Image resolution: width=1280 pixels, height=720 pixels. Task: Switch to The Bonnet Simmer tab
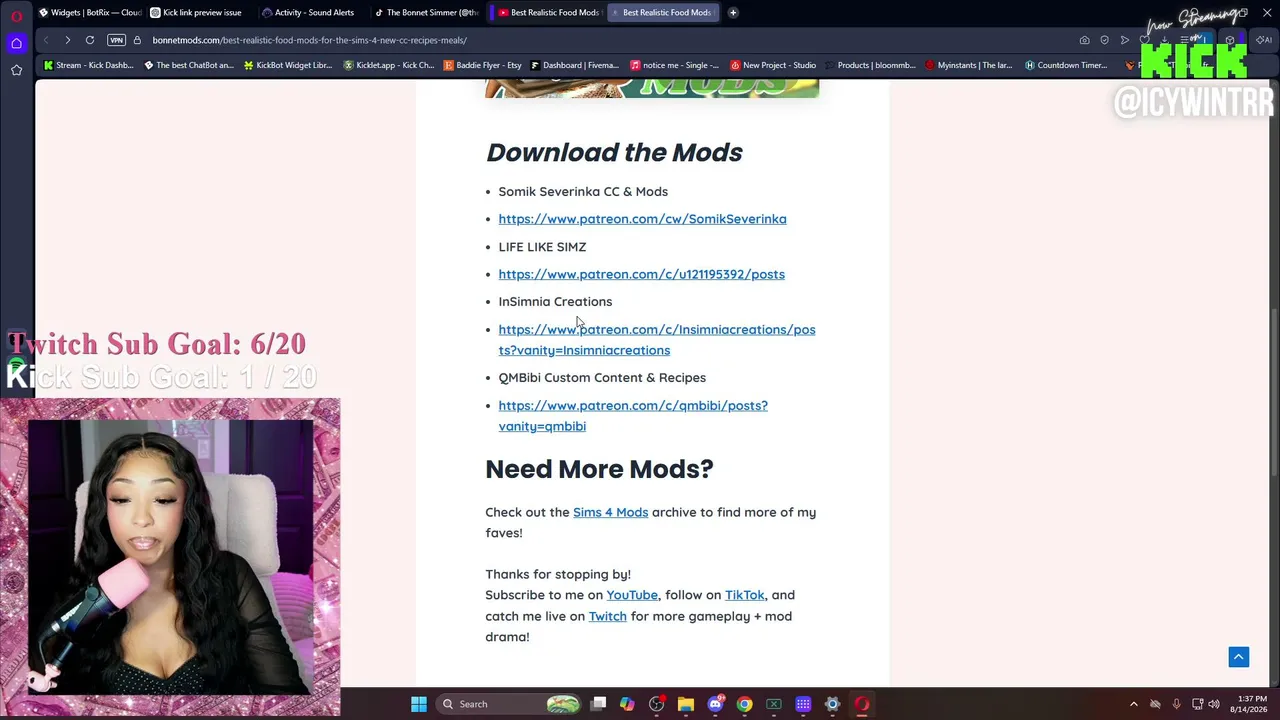point(426,13)
